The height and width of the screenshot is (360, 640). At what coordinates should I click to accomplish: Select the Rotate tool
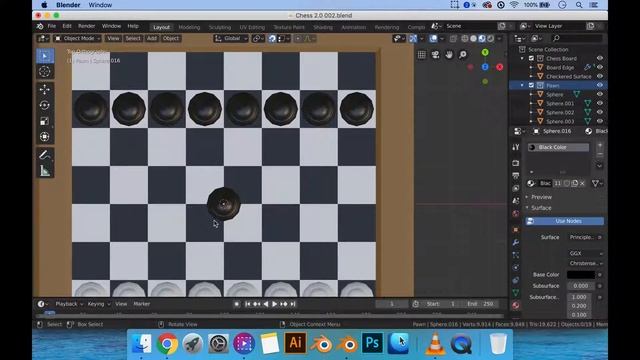(x=45, y=105)
